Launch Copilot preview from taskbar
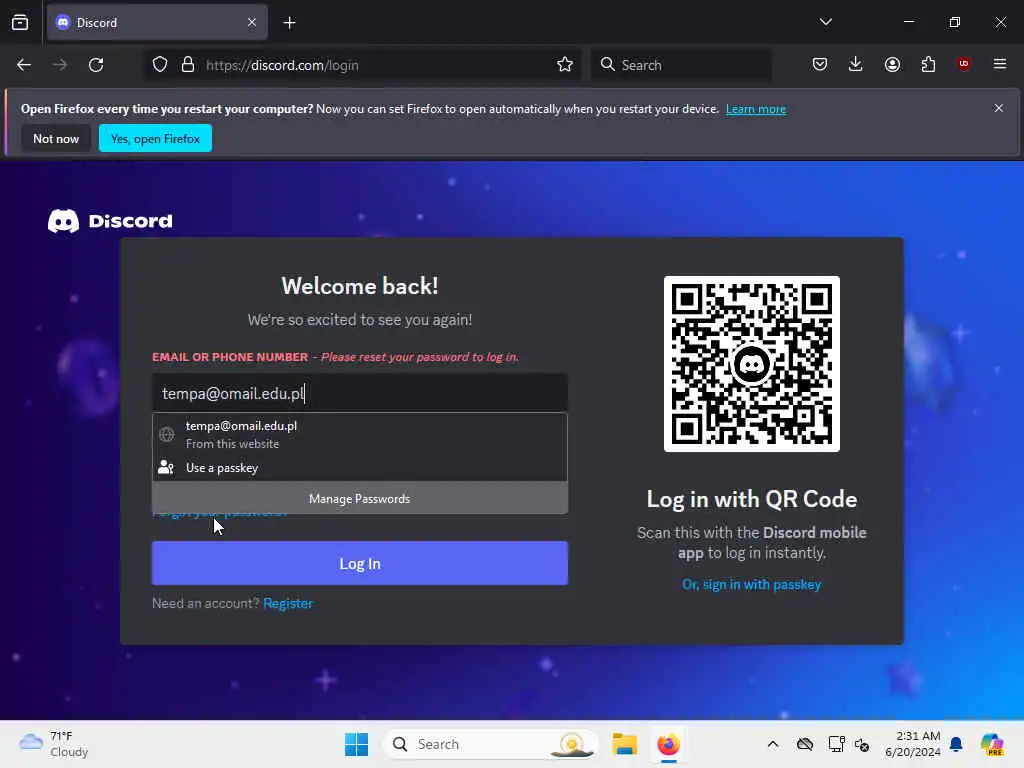The image size is (1024, 768). pyautogui.click(x=992, y=744)
